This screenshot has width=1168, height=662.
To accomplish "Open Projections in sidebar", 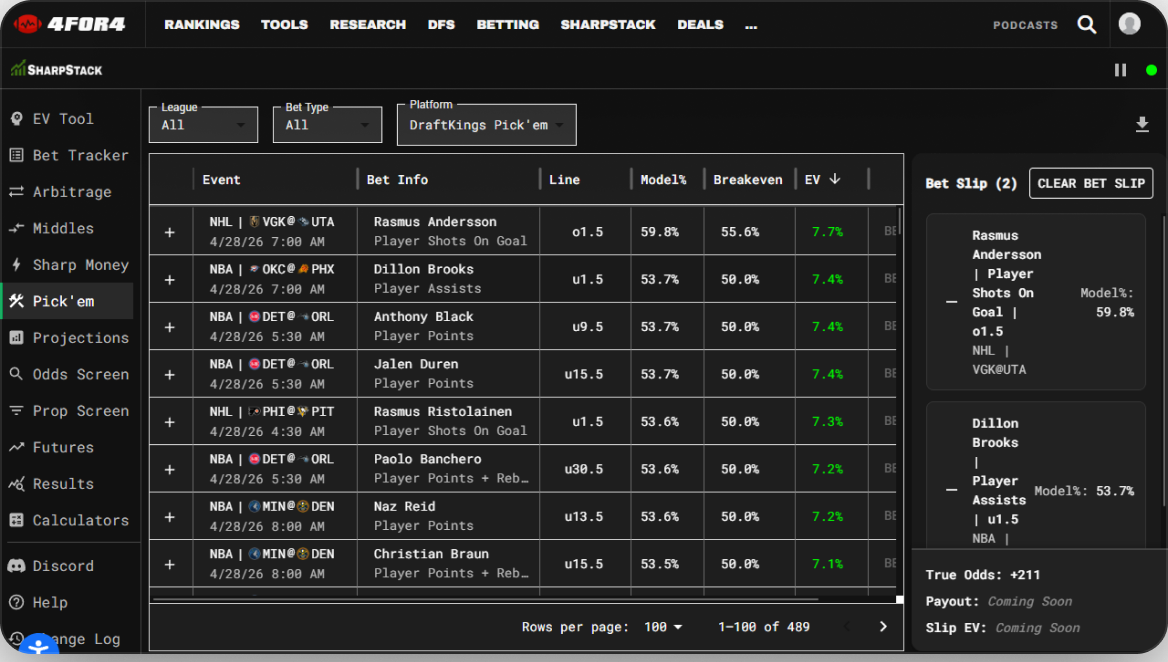I will [x=67, y=337].
